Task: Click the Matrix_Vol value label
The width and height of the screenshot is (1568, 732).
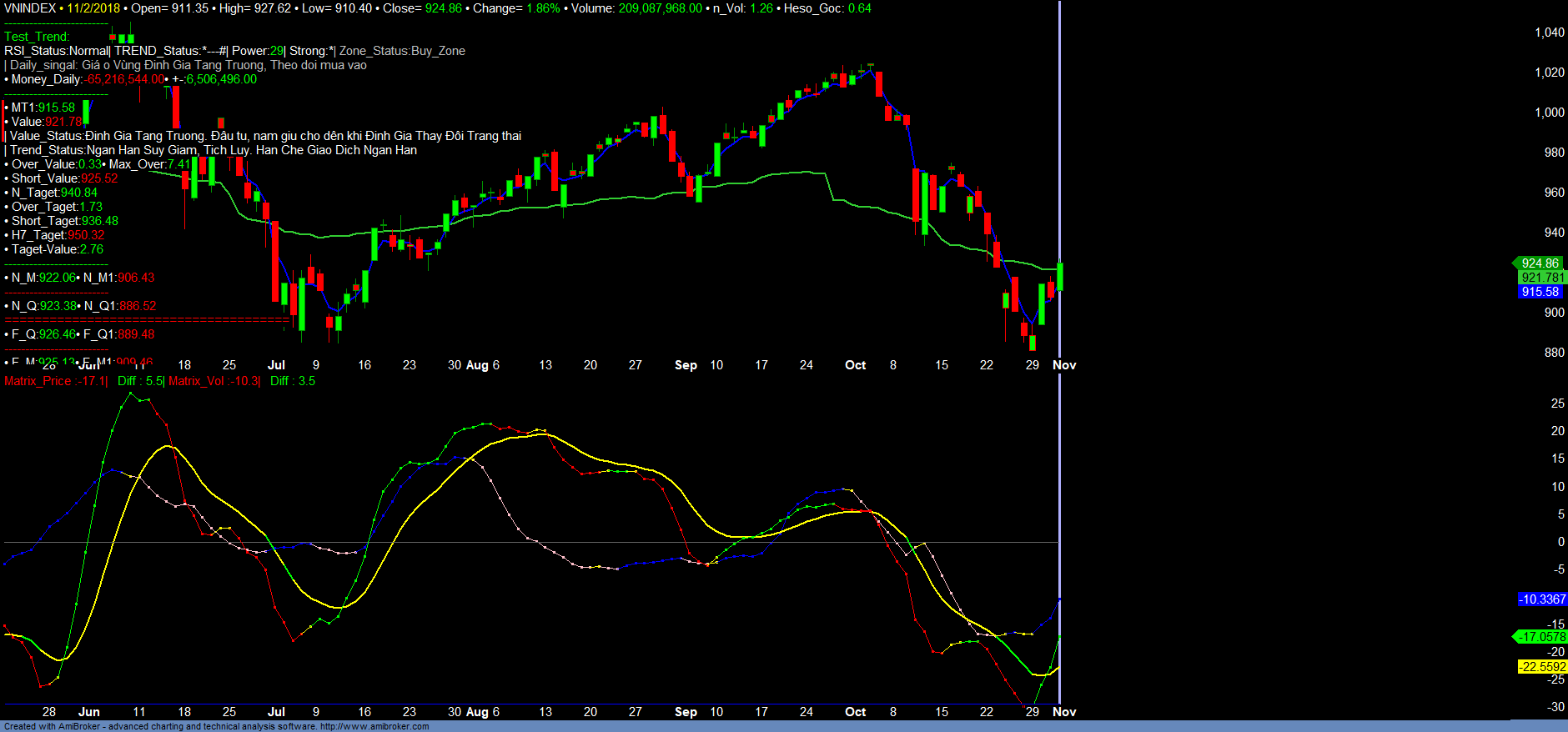Action: 214,381
